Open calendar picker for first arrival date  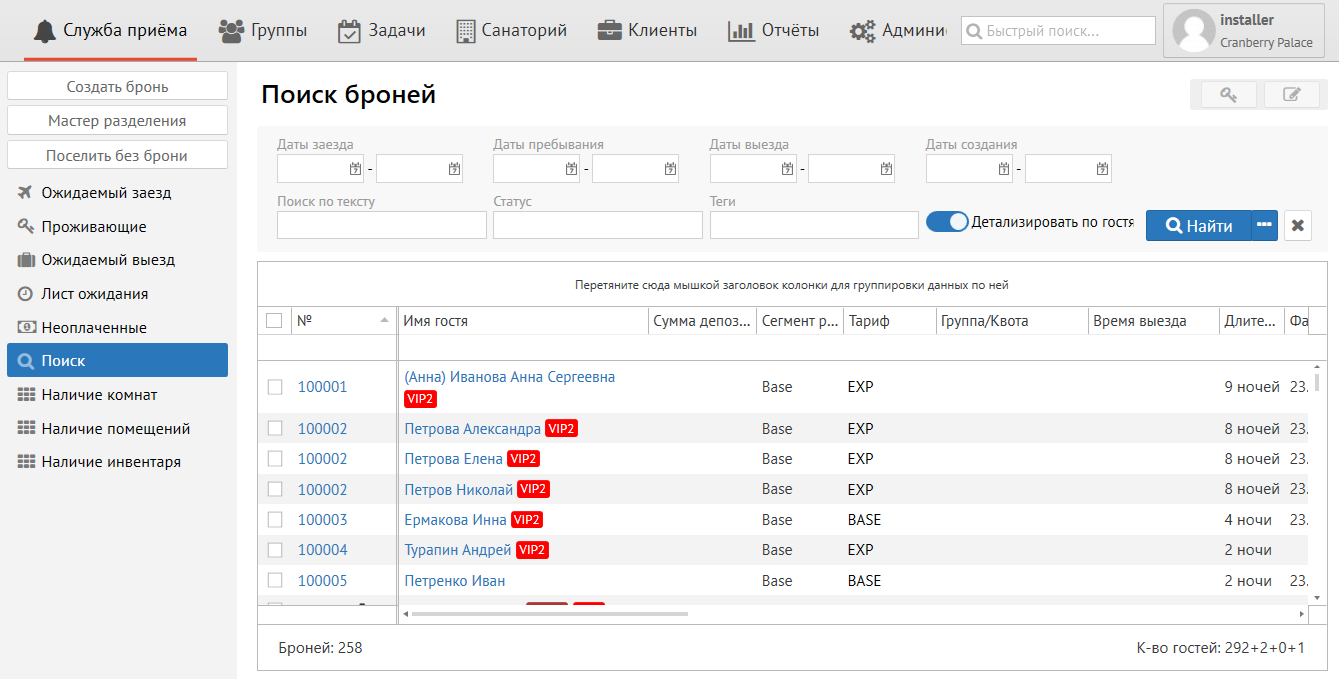pyautogui.click(x=355, y=169)
